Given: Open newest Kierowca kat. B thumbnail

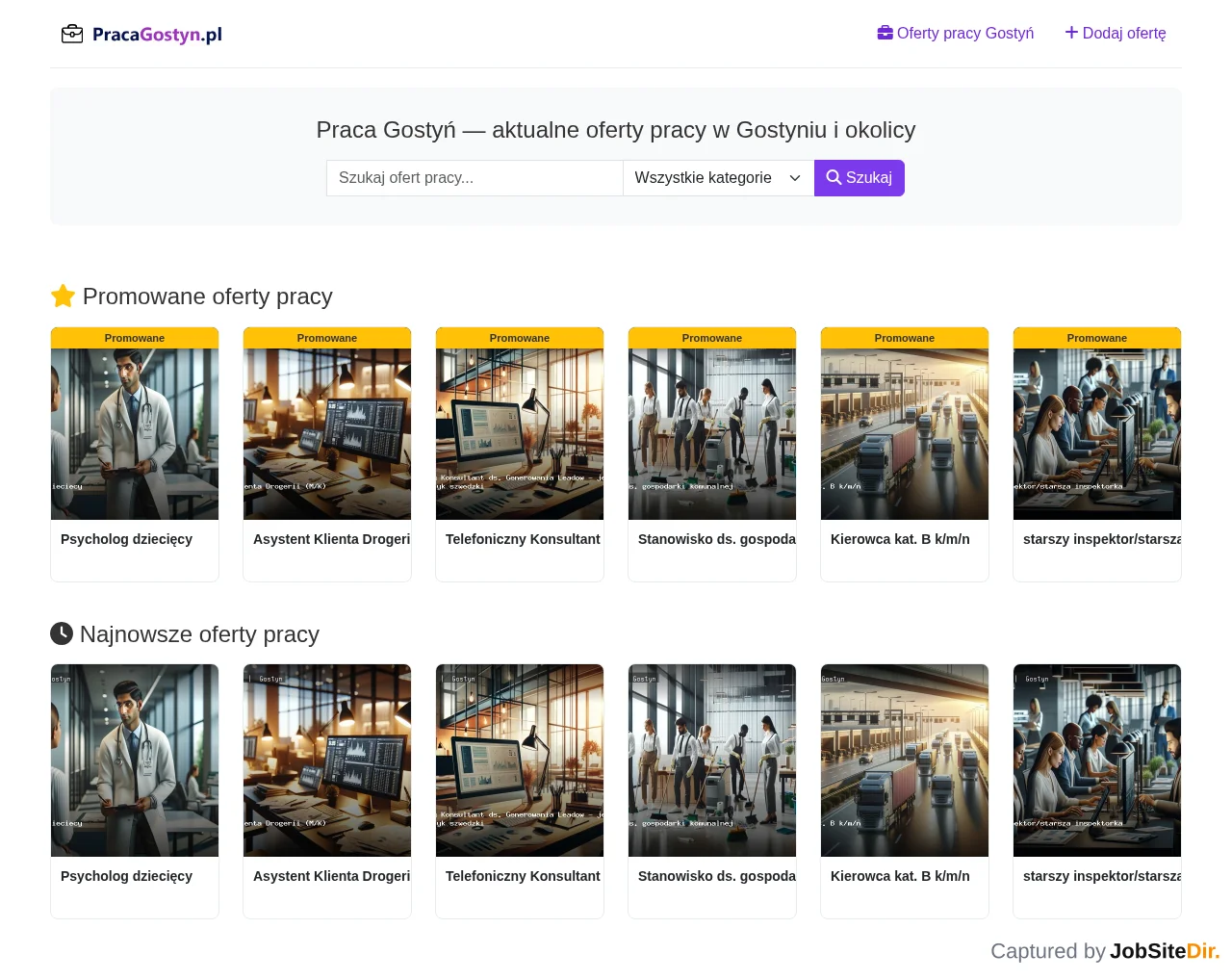Looking at the screenshot, I should pyautogui.click(x=905, y=761).
